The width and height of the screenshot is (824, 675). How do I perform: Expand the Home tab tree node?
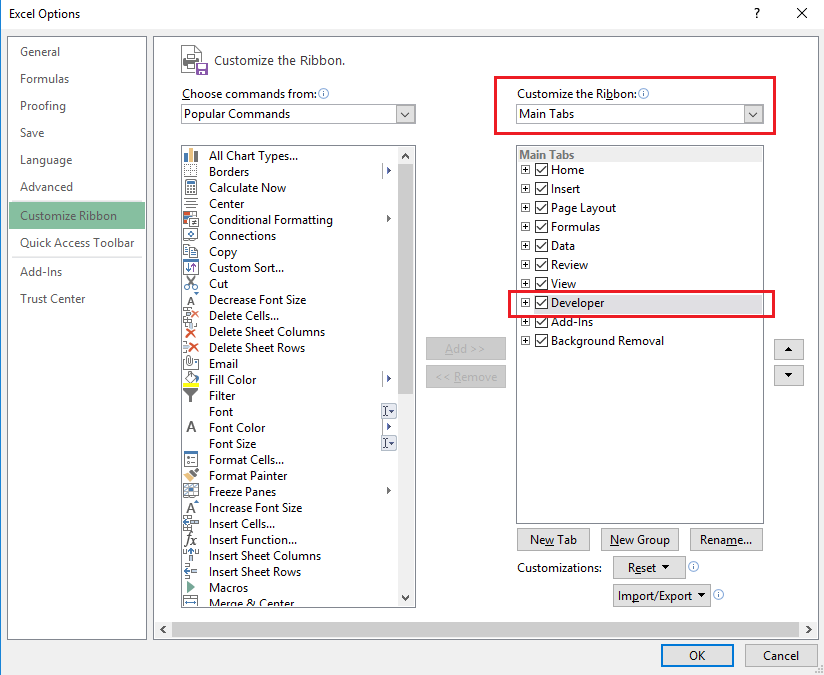[x=526, y=170]
